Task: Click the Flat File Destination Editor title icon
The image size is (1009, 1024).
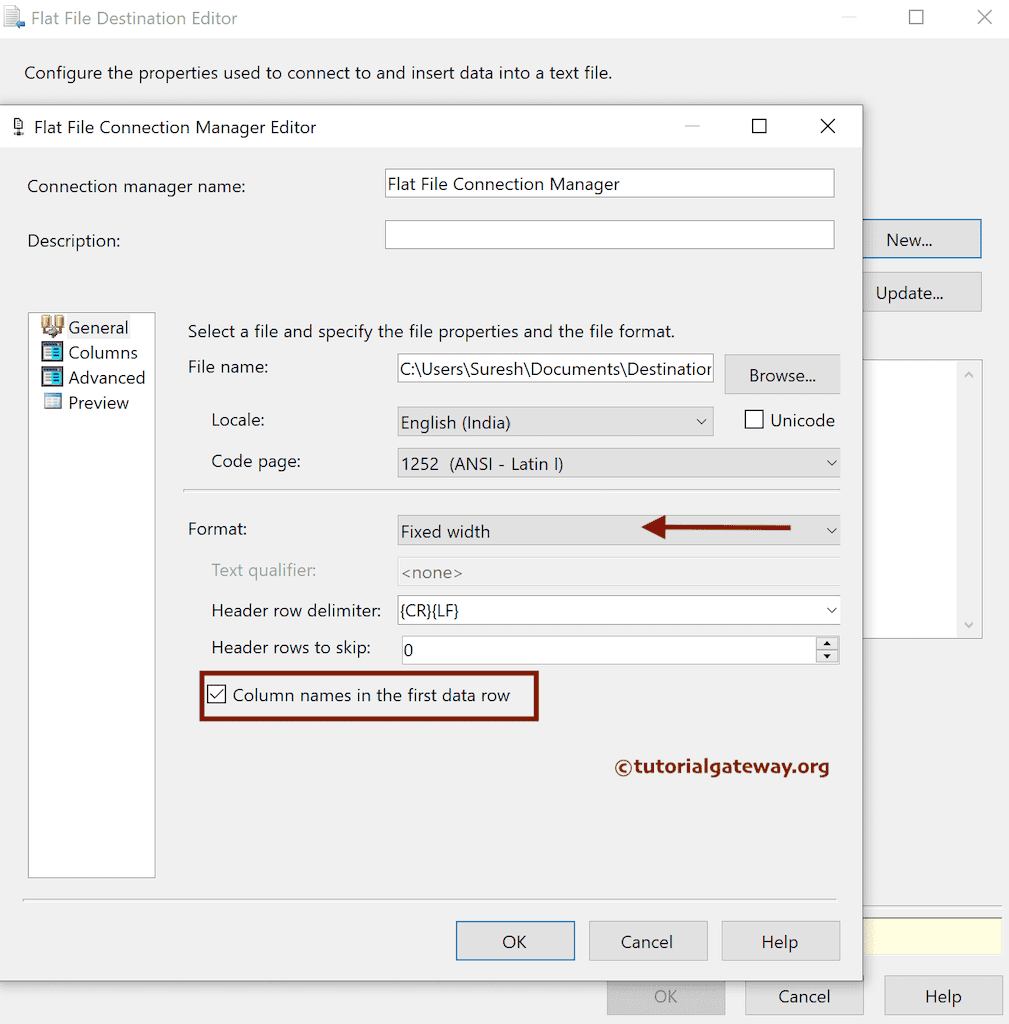Action: coord(13,17)
